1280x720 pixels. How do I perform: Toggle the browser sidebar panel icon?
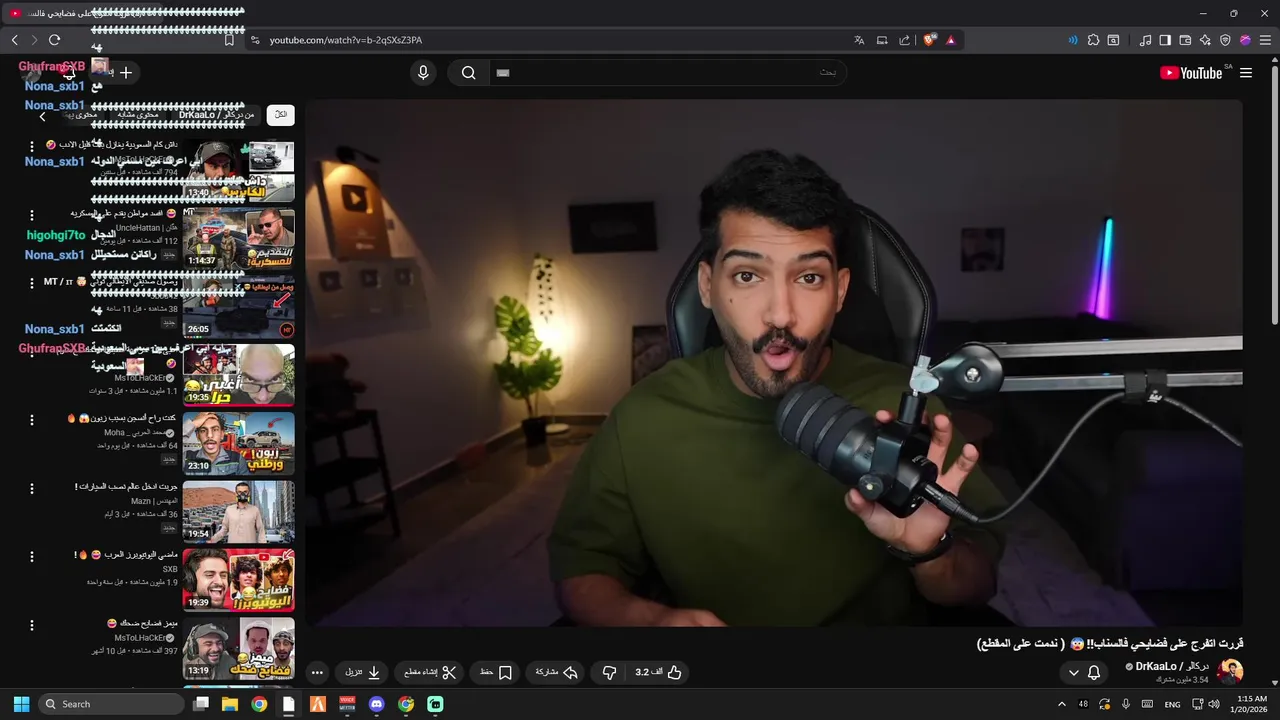[x=1165, y=40]
